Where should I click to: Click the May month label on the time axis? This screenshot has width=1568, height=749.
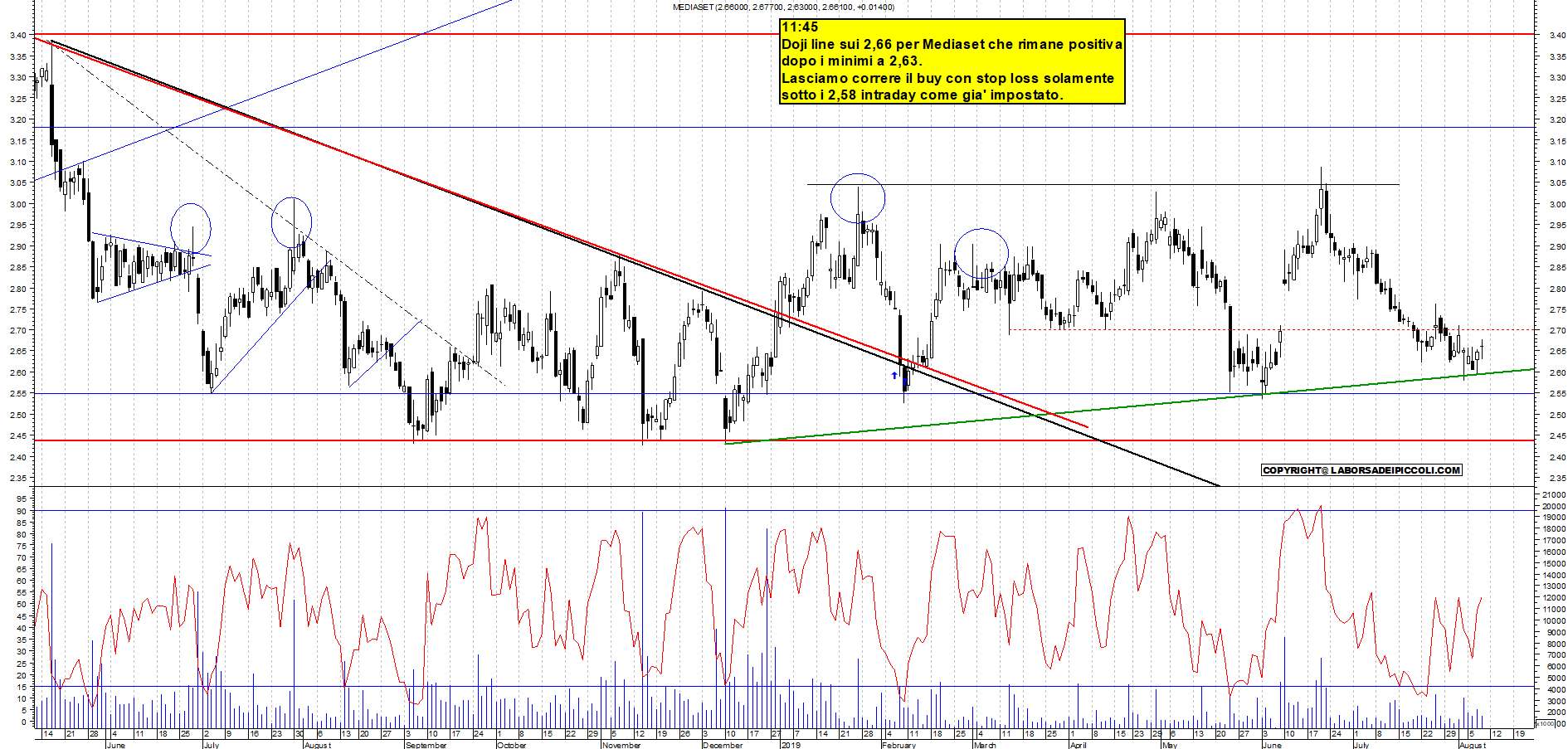click(1169, 745)
